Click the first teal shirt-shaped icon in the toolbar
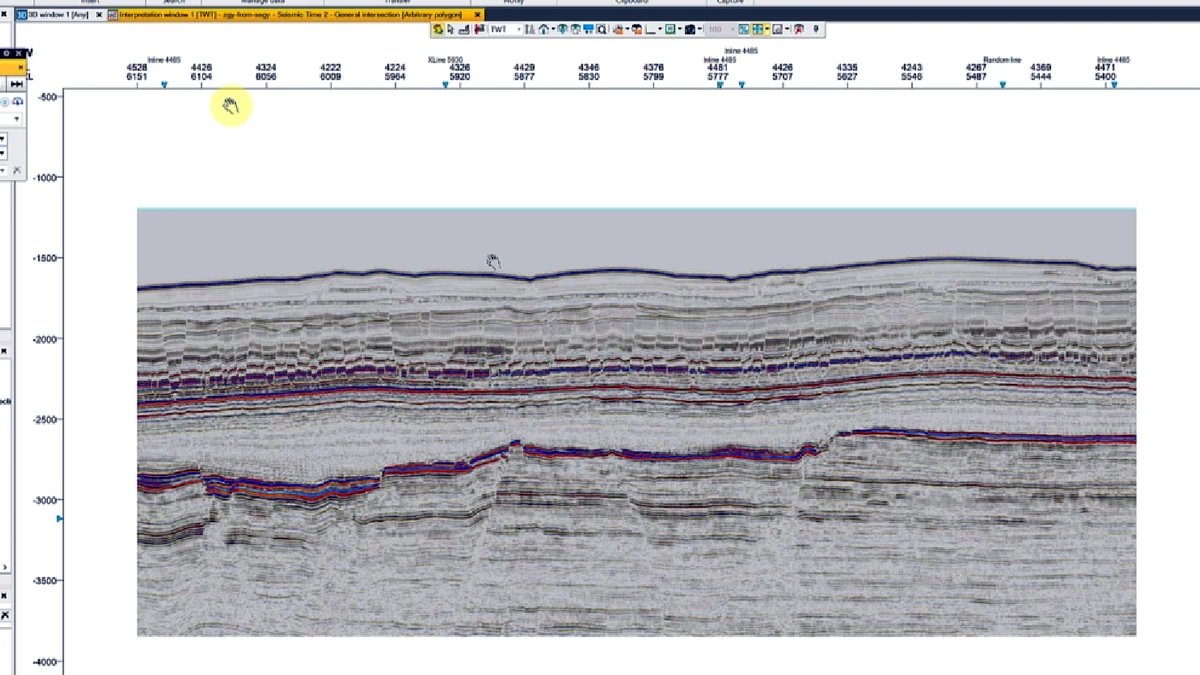This screenshot has width=1200, height=675. (563, 29)
